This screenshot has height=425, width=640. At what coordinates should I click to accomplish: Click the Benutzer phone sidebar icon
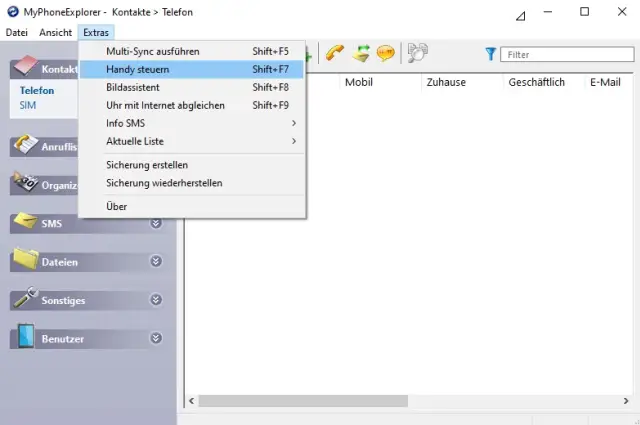[x=26, y=336]
